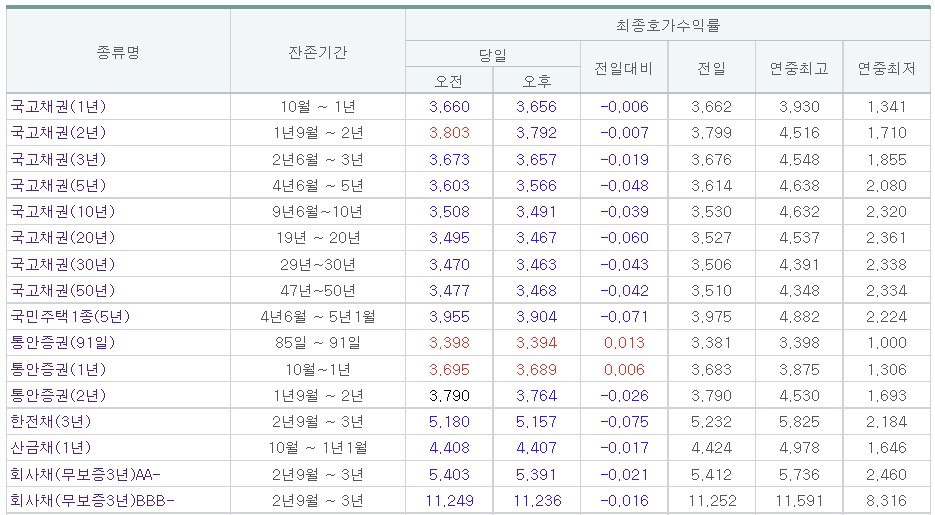Viewport: 935px width, 515px height.
Task: Select the 국고채권(1년) row name
Action: click(x=58, y=107)
